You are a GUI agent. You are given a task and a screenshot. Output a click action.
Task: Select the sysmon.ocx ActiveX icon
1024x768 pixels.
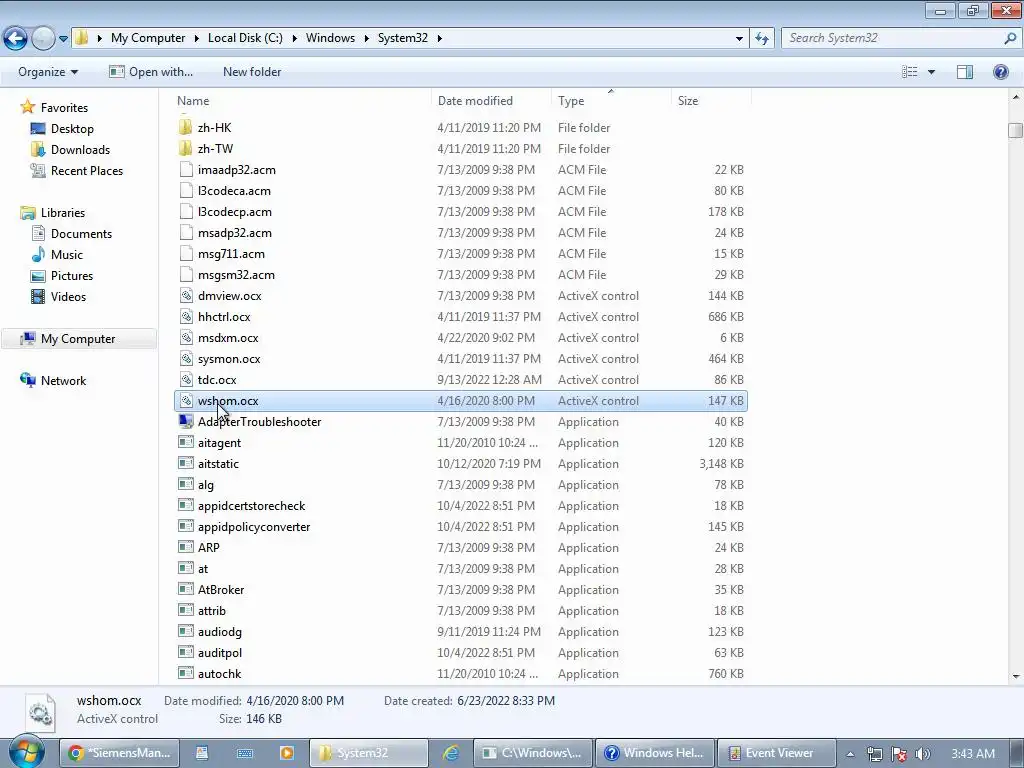(186, 359)
